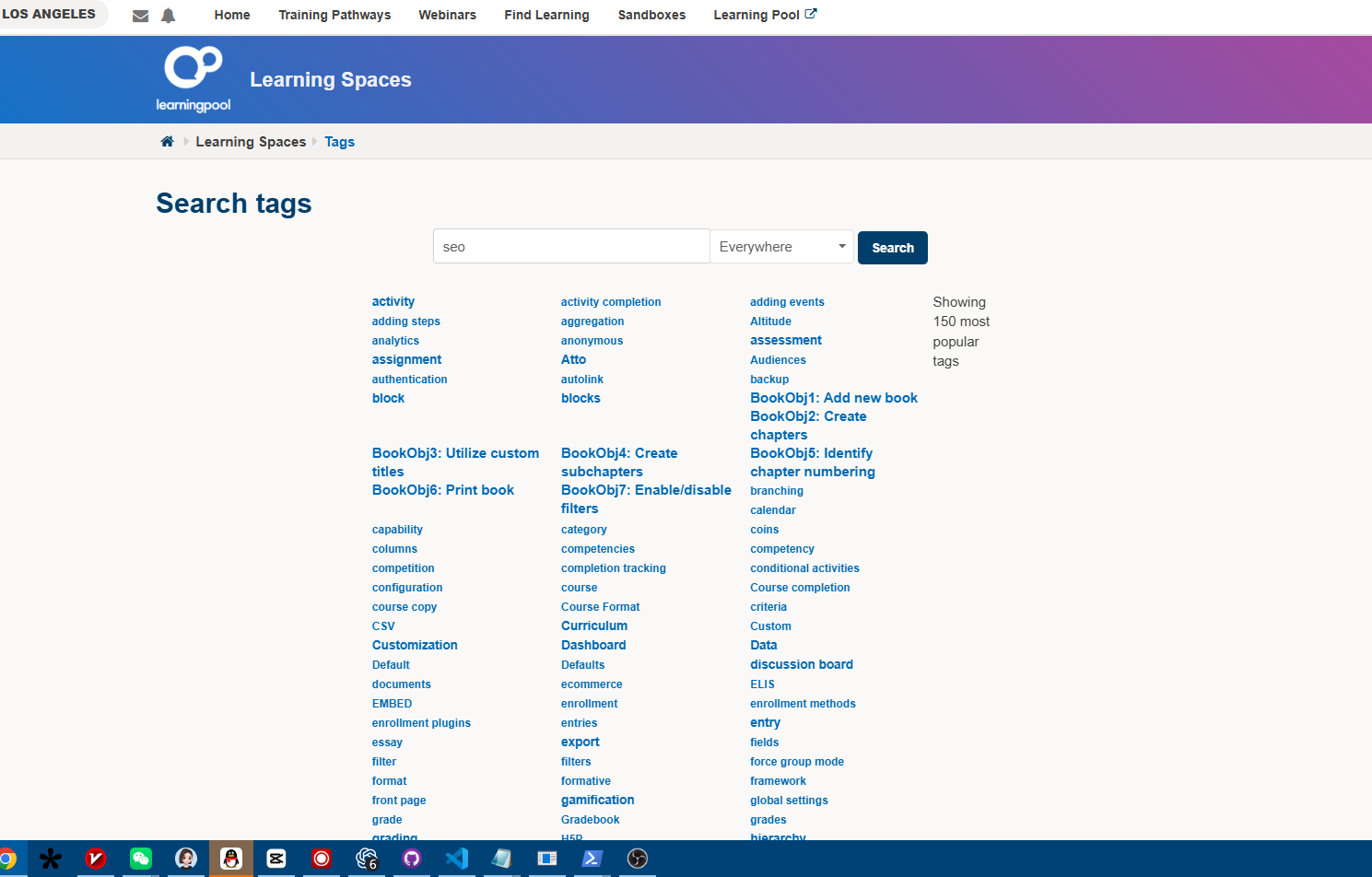Screen dimensions: 1372x877
Task: Click the Learning Pool logo
Action: click(x=193, y=79)
